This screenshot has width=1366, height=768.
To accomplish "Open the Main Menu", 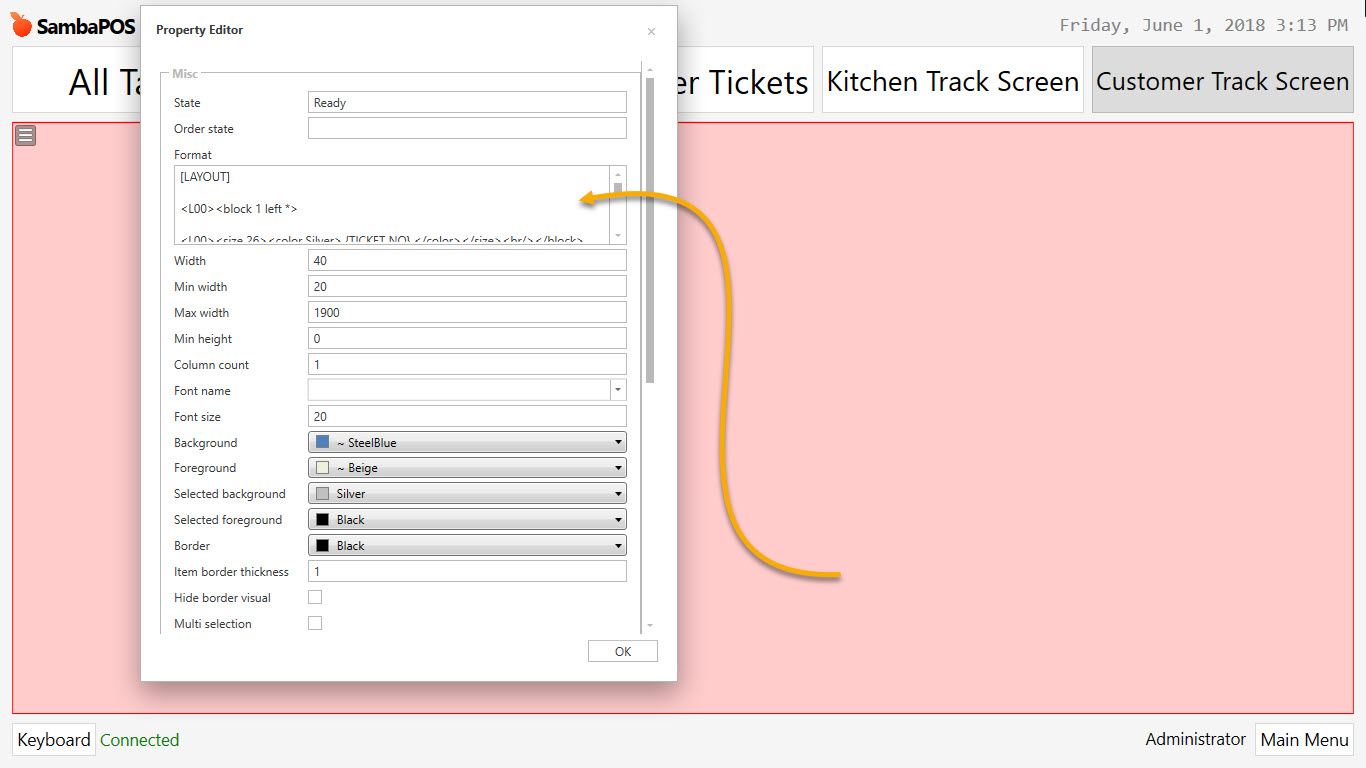I will pos(1304,739).
